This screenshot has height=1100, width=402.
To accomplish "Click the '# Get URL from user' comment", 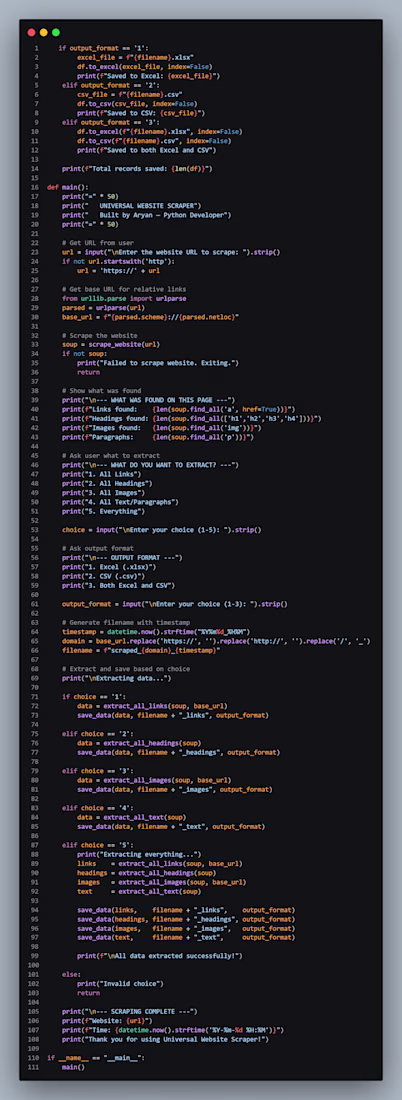I will (x=96, y=243).
